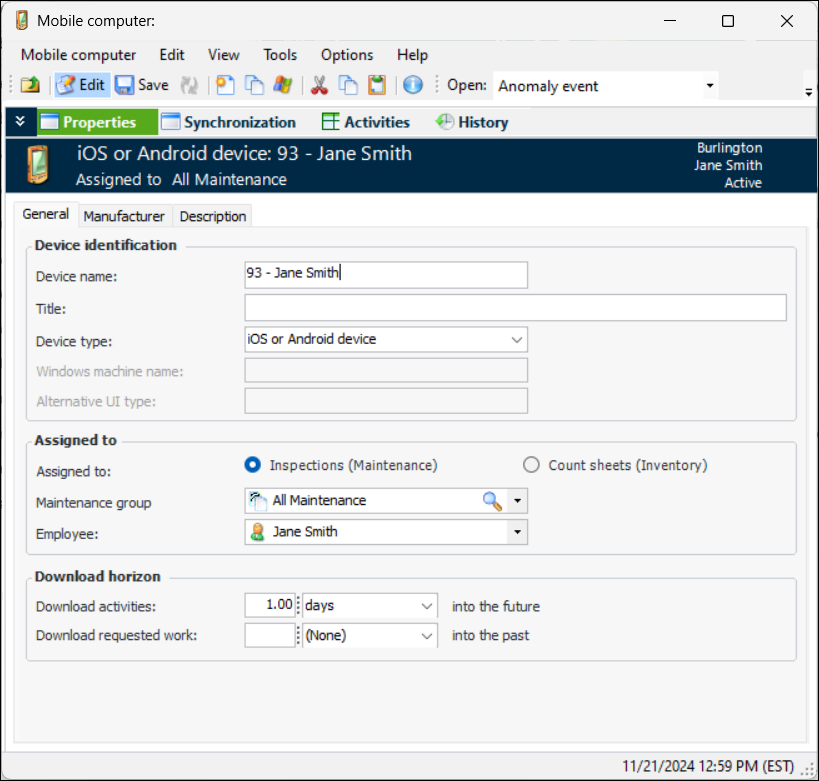Switch to the Manufacturer tab
The height and width of the screenshot is (781, 819).
pyautogui.click(x=124, y=216)
